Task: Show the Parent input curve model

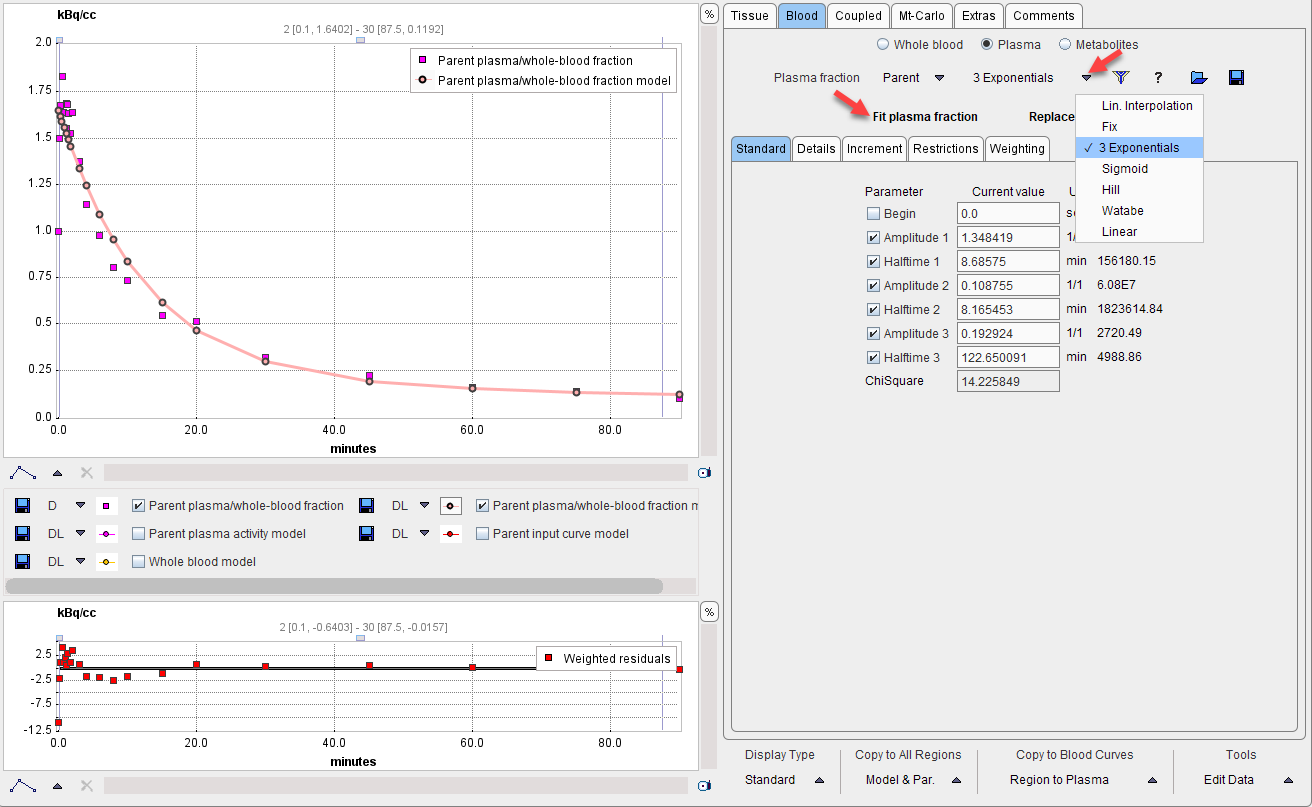Action: [483, 534]
